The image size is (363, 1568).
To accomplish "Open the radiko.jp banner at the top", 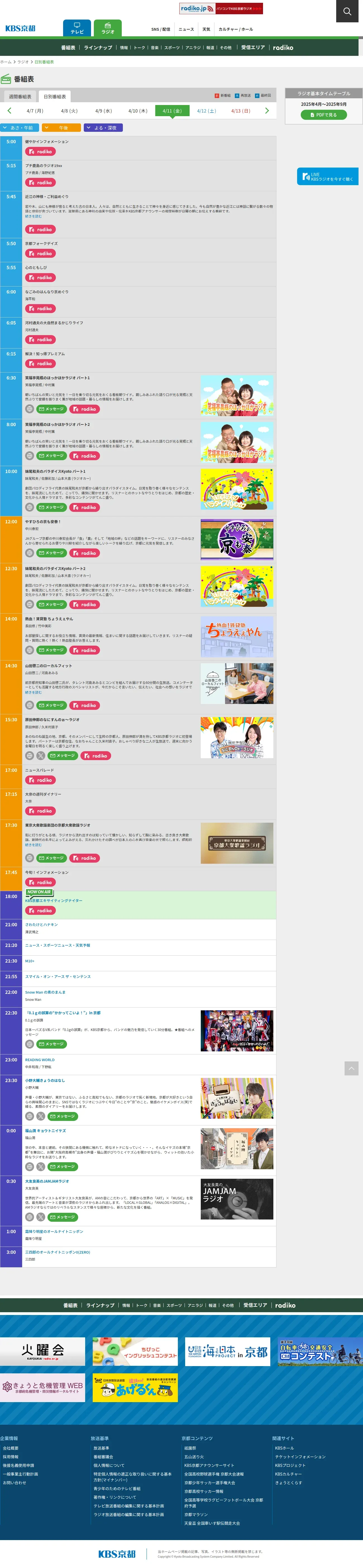I will (x=221, y=9).
